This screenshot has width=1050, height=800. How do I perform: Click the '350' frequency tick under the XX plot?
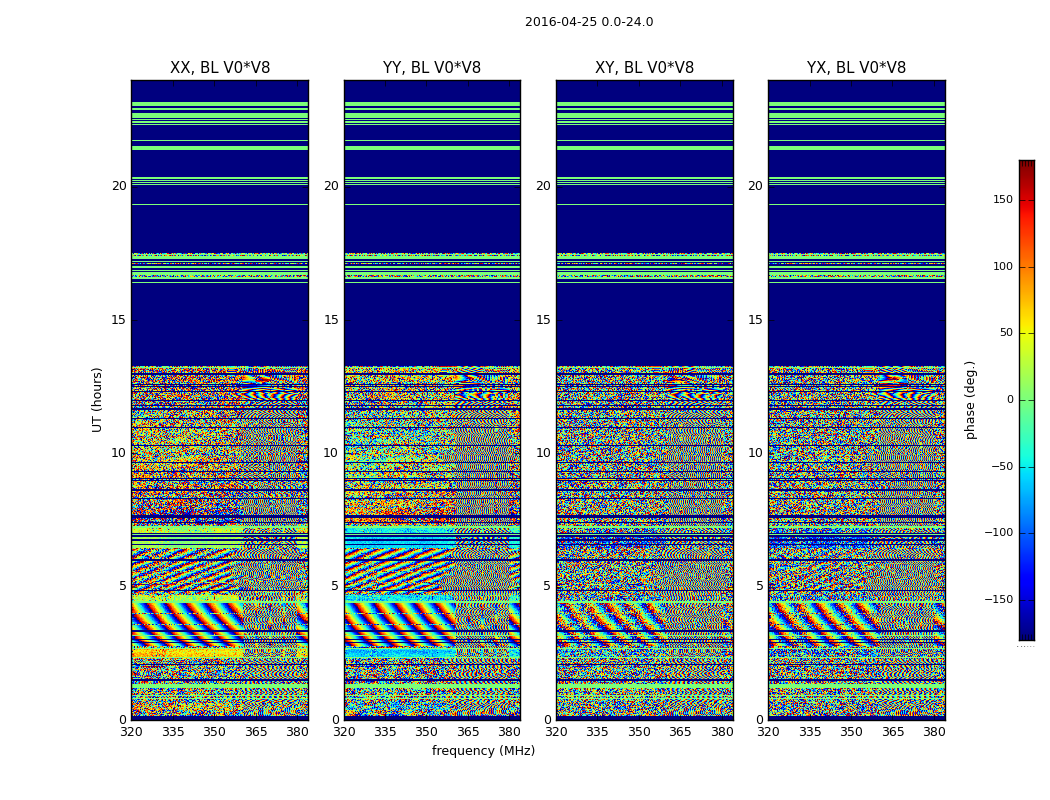(214, 732)
